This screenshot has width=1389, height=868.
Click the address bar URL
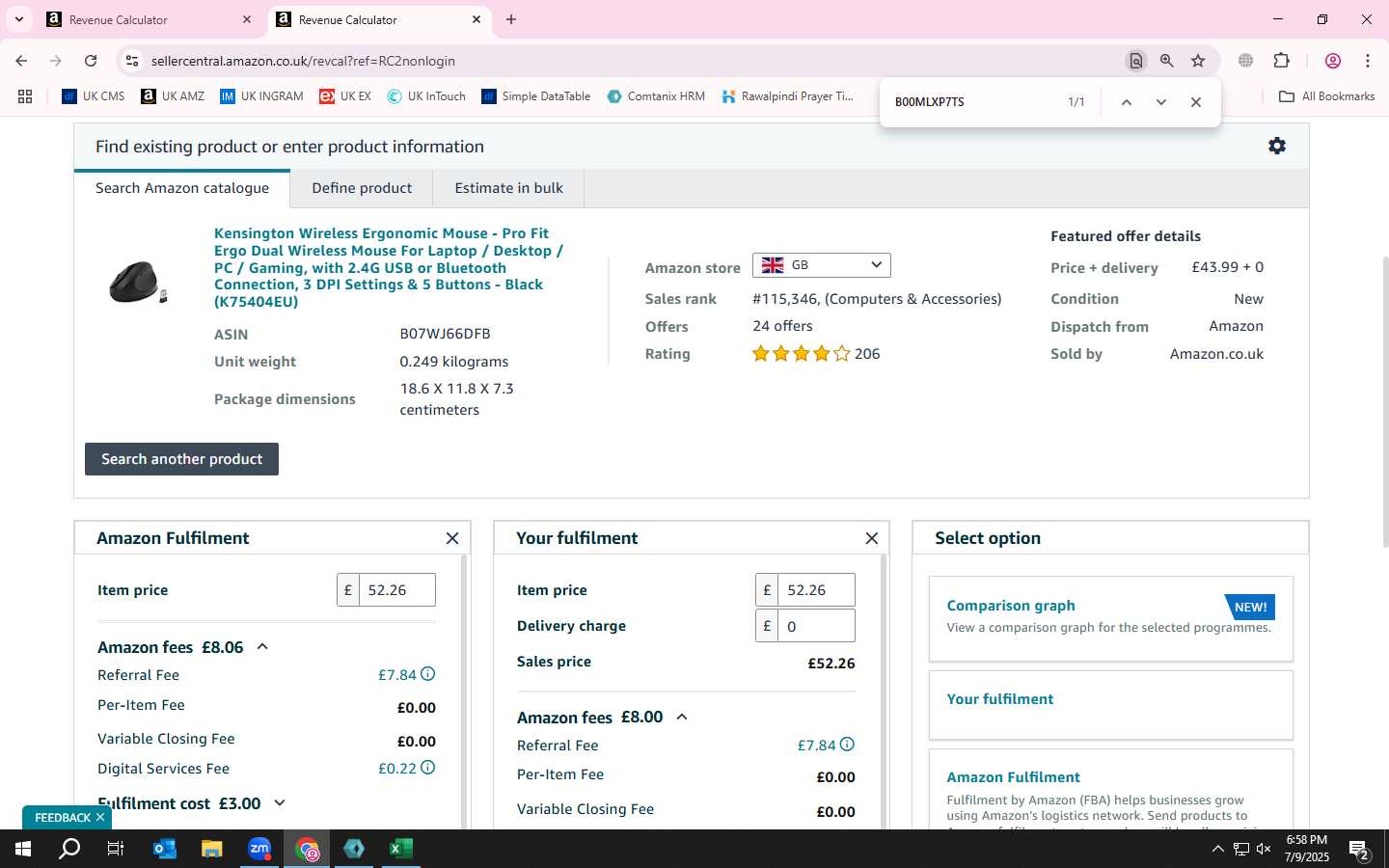coord(303,61)
